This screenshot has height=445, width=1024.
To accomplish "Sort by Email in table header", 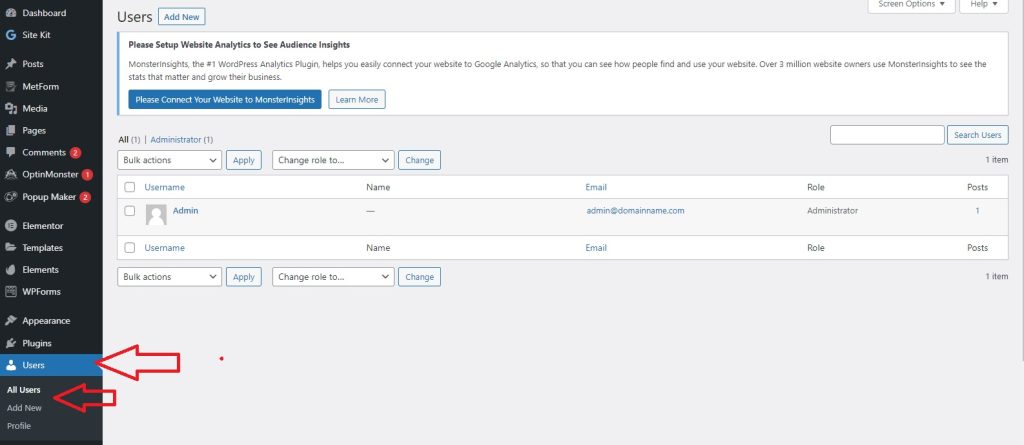I will 596,187.
